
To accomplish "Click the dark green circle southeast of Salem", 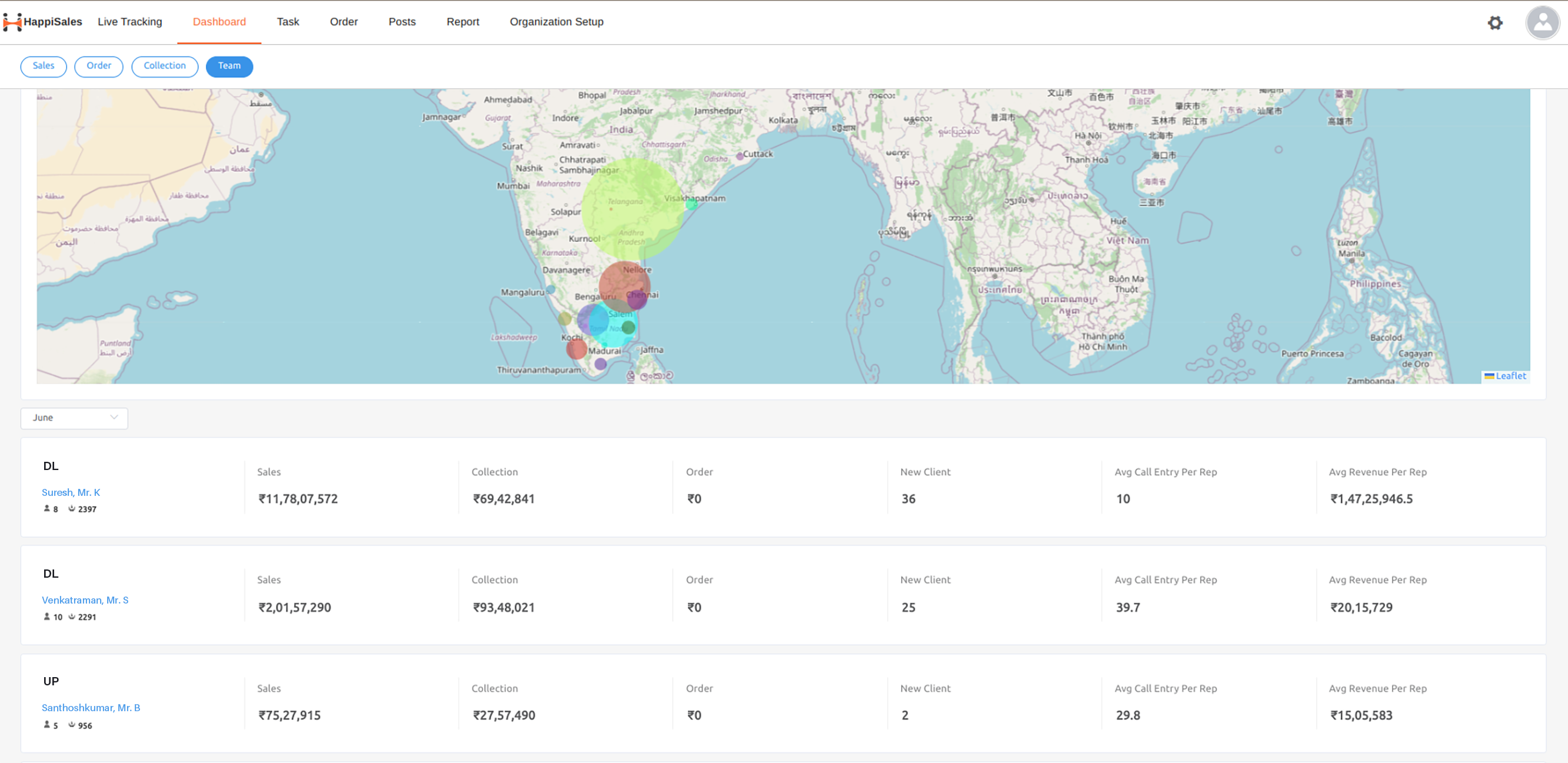I will tap(629, 327).
